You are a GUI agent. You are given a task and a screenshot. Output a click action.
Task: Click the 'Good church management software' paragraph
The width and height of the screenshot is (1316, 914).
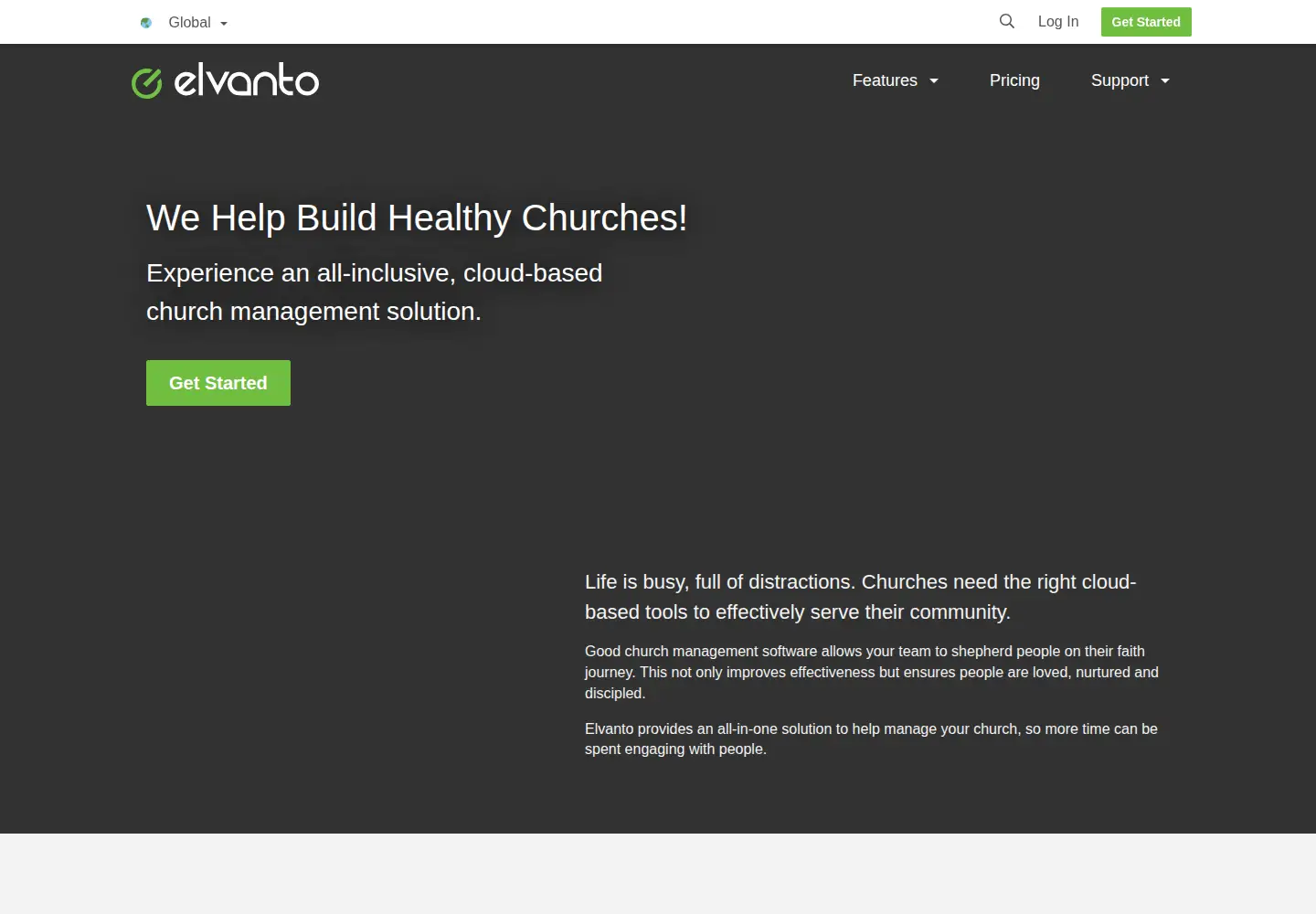tap(872, 672)
